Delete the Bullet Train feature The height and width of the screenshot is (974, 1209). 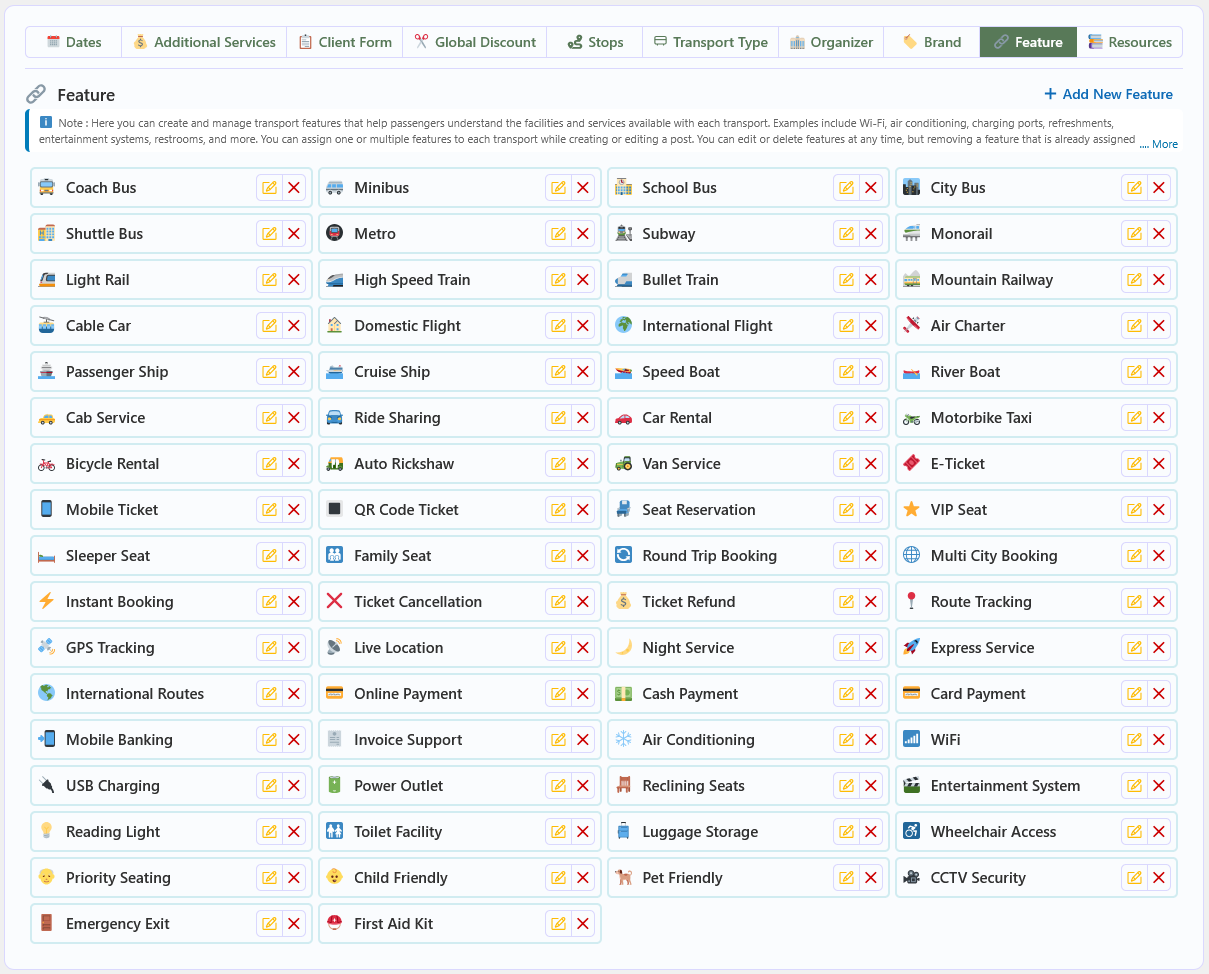pyautogui.click(x=871, y=280)
